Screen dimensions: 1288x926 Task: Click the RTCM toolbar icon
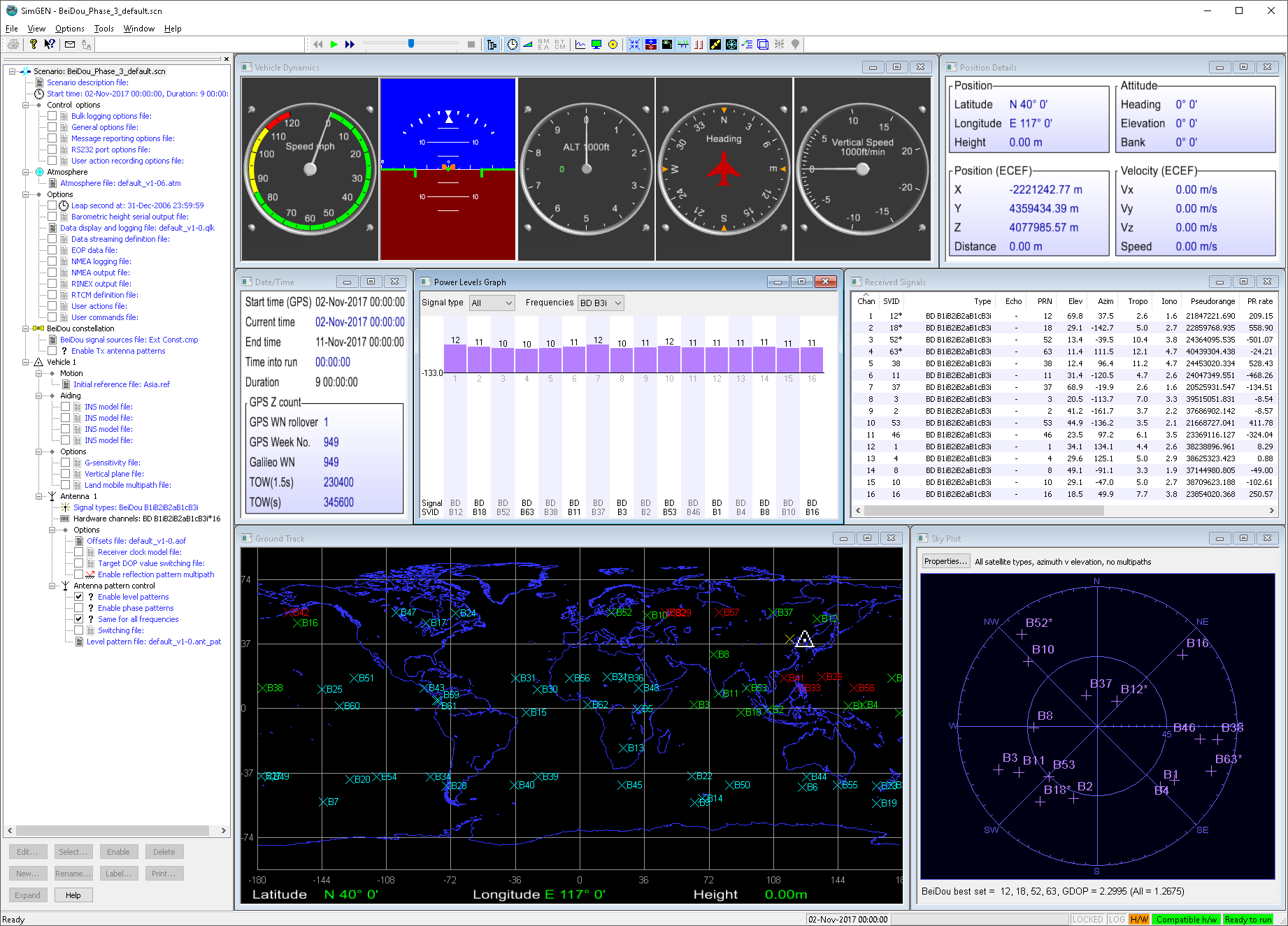[x=560, y=44]
